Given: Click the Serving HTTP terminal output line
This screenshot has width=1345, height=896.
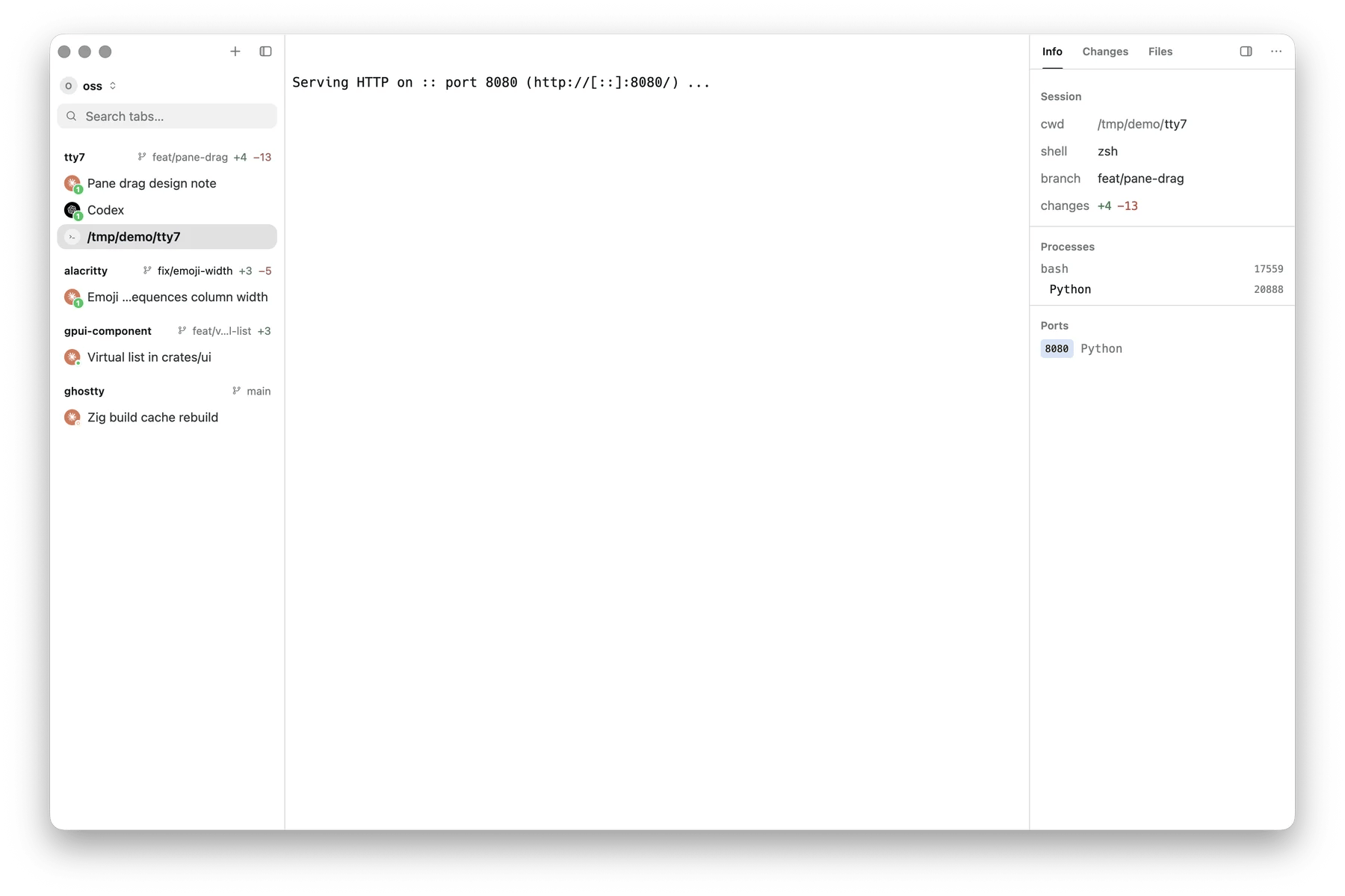Looking at the screenshot, I should click(x=501, y=82).
